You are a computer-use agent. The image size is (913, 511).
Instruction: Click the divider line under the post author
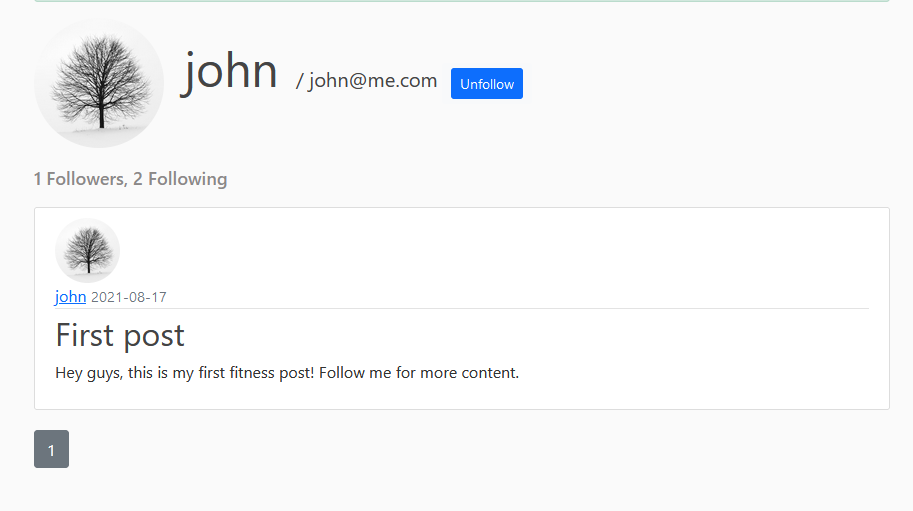click(x=462, y=308)
